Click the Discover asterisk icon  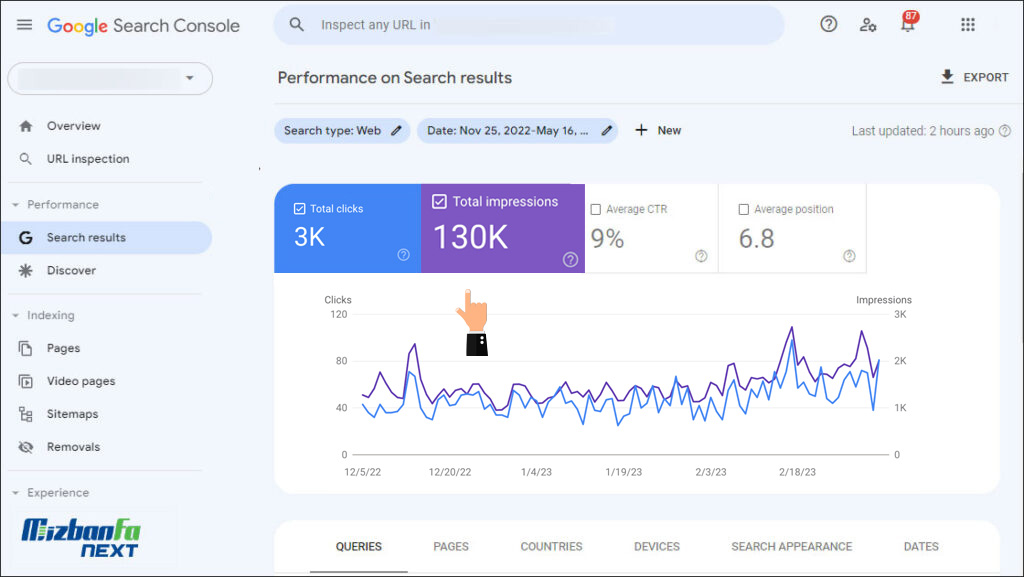pos(25,270)
